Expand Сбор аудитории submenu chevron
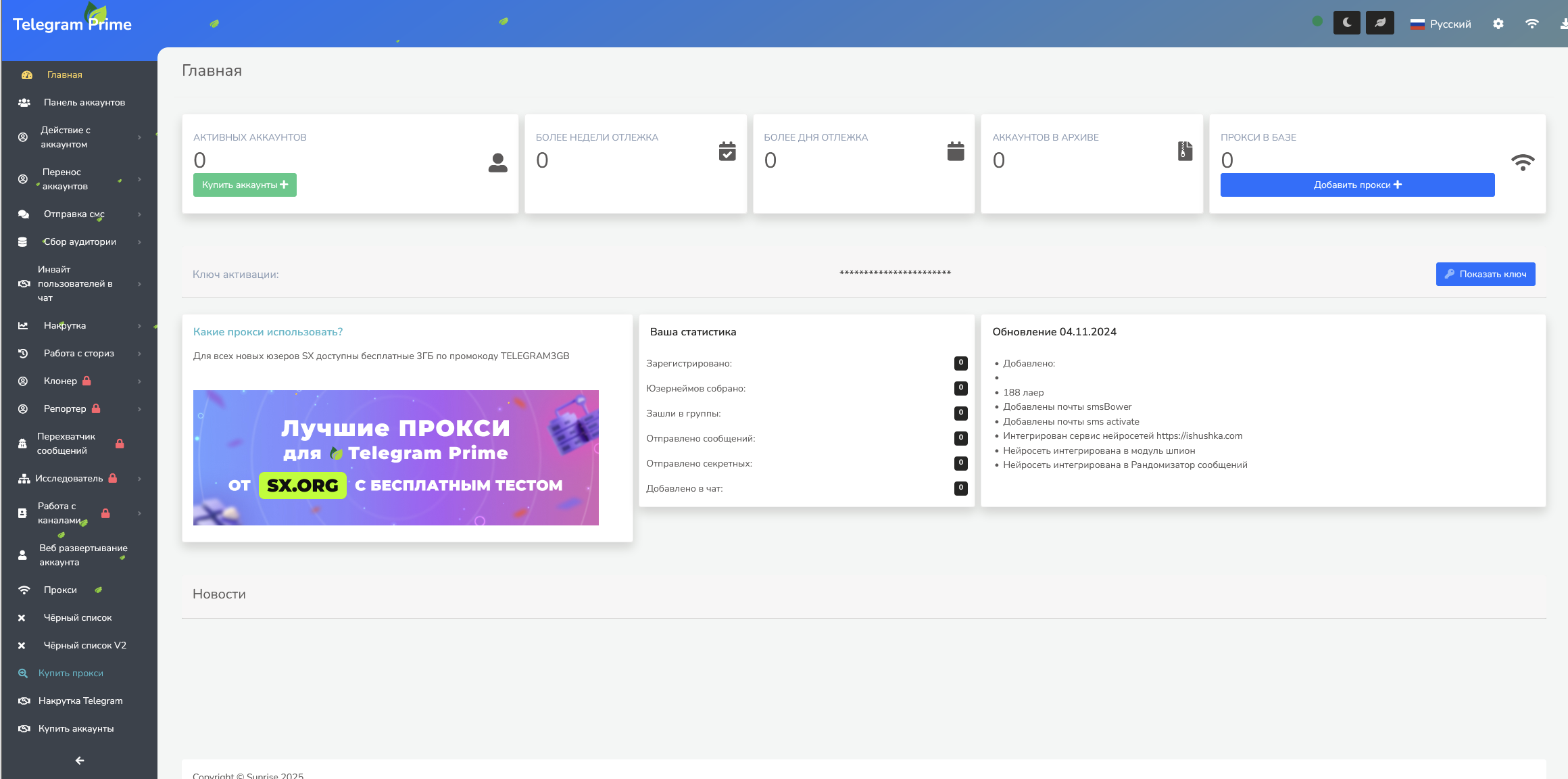Image resolution: width=1568 pixels, height=779 pixels. tap(139, 242)
